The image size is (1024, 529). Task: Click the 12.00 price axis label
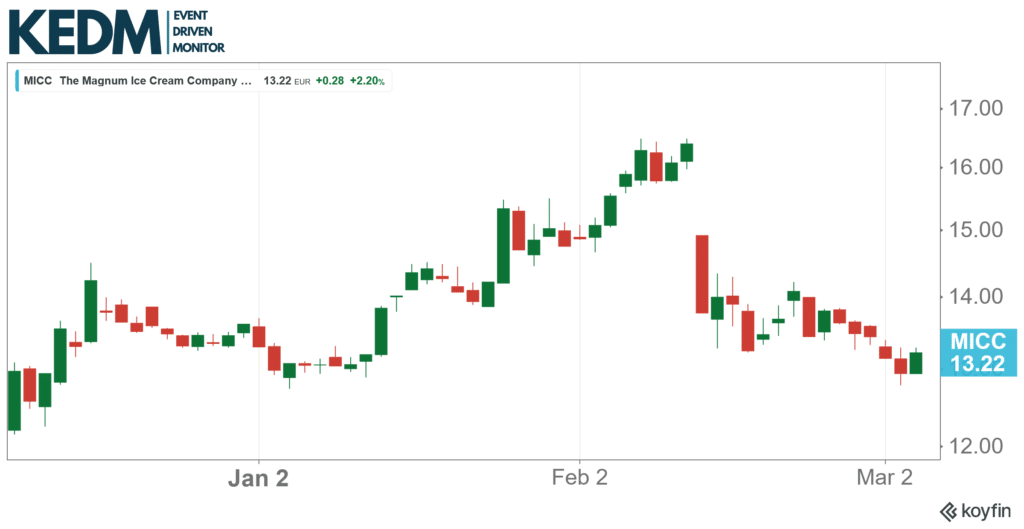tap(977, 445)
